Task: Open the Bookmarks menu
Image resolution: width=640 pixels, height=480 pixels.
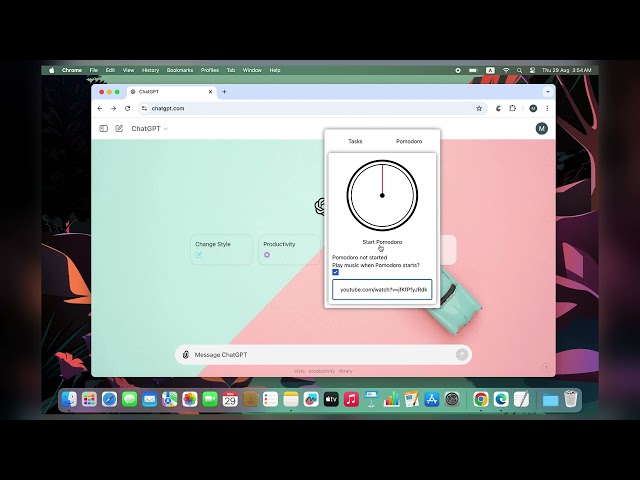Action: pyautogui.click(x=180, y=70)
